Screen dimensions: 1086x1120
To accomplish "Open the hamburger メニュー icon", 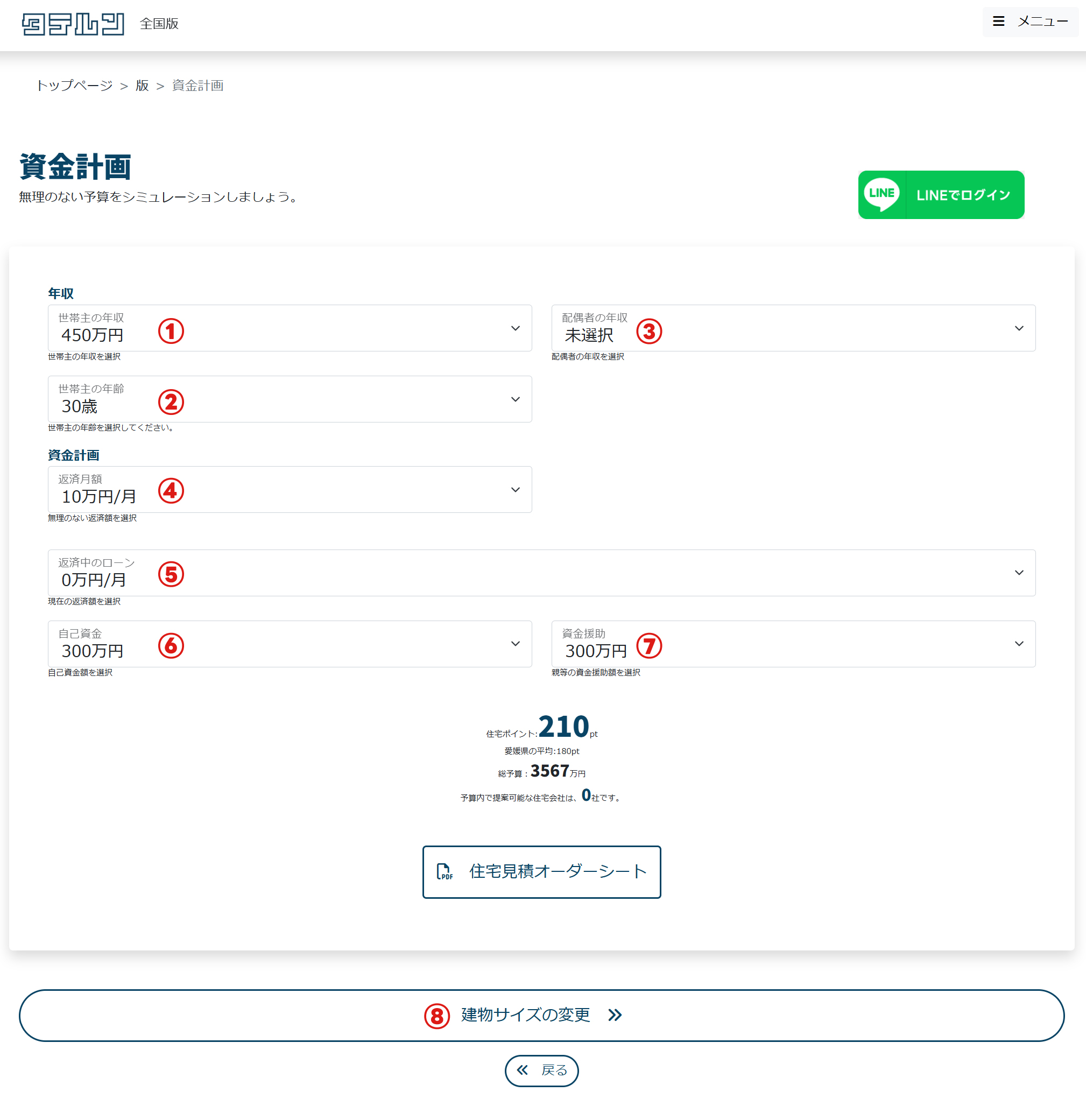I will point(998,22).
